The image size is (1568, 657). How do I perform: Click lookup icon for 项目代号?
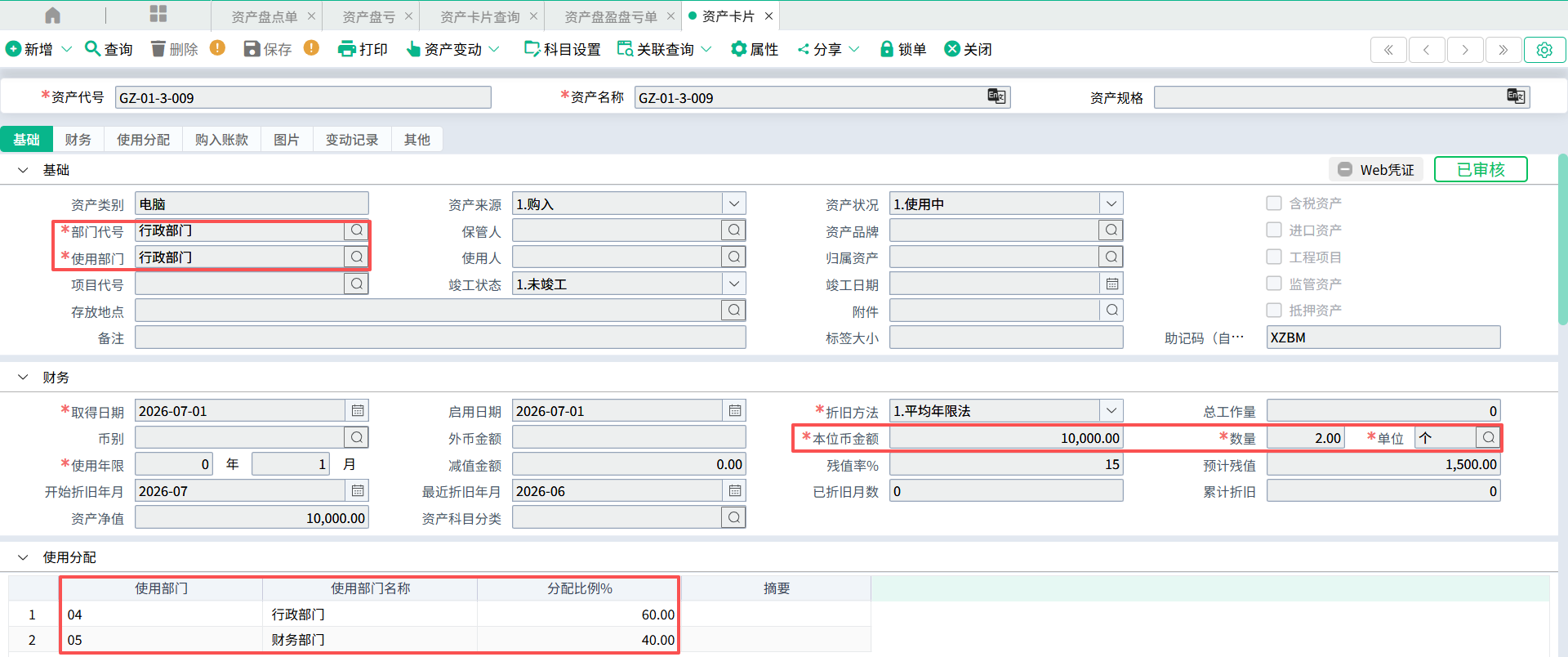coord(357,284)
